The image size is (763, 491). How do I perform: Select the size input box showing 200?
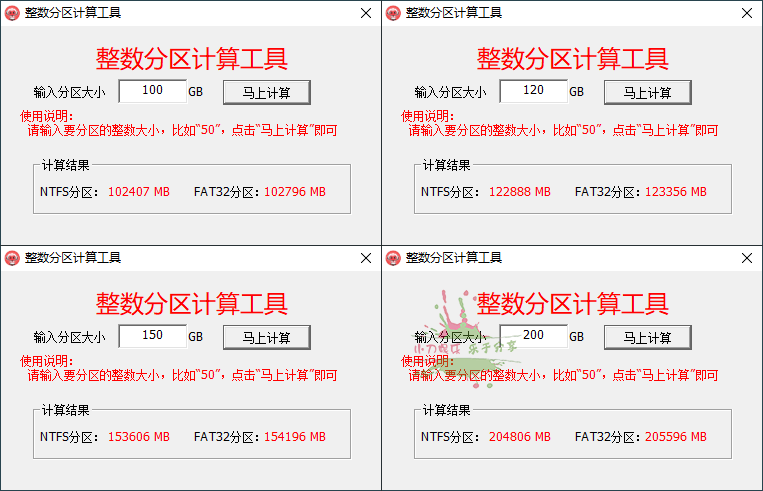(533, 336)
